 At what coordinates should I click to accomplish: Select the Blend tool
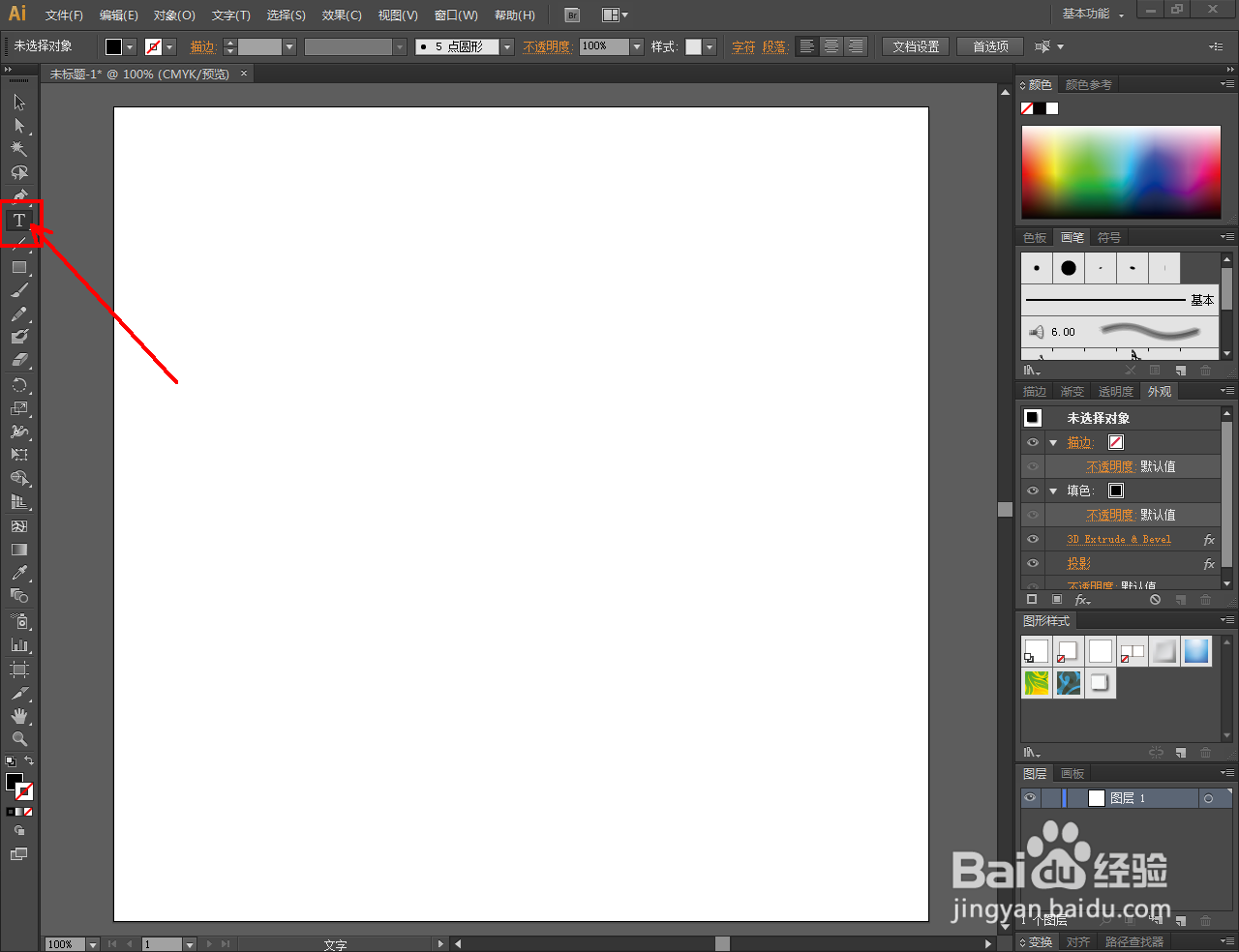click(x=18, y=596)
